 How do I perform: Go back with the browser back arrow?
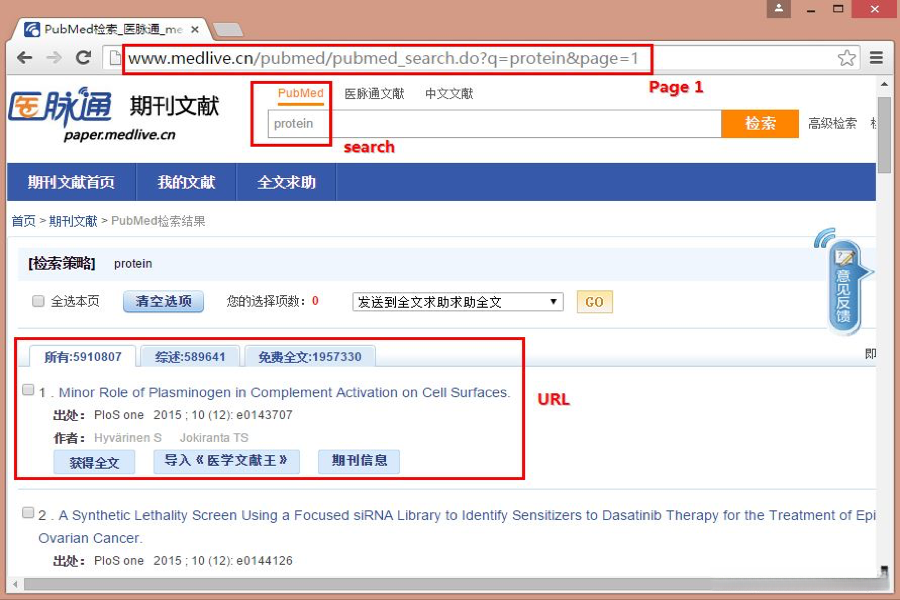[x=25, y=57]
